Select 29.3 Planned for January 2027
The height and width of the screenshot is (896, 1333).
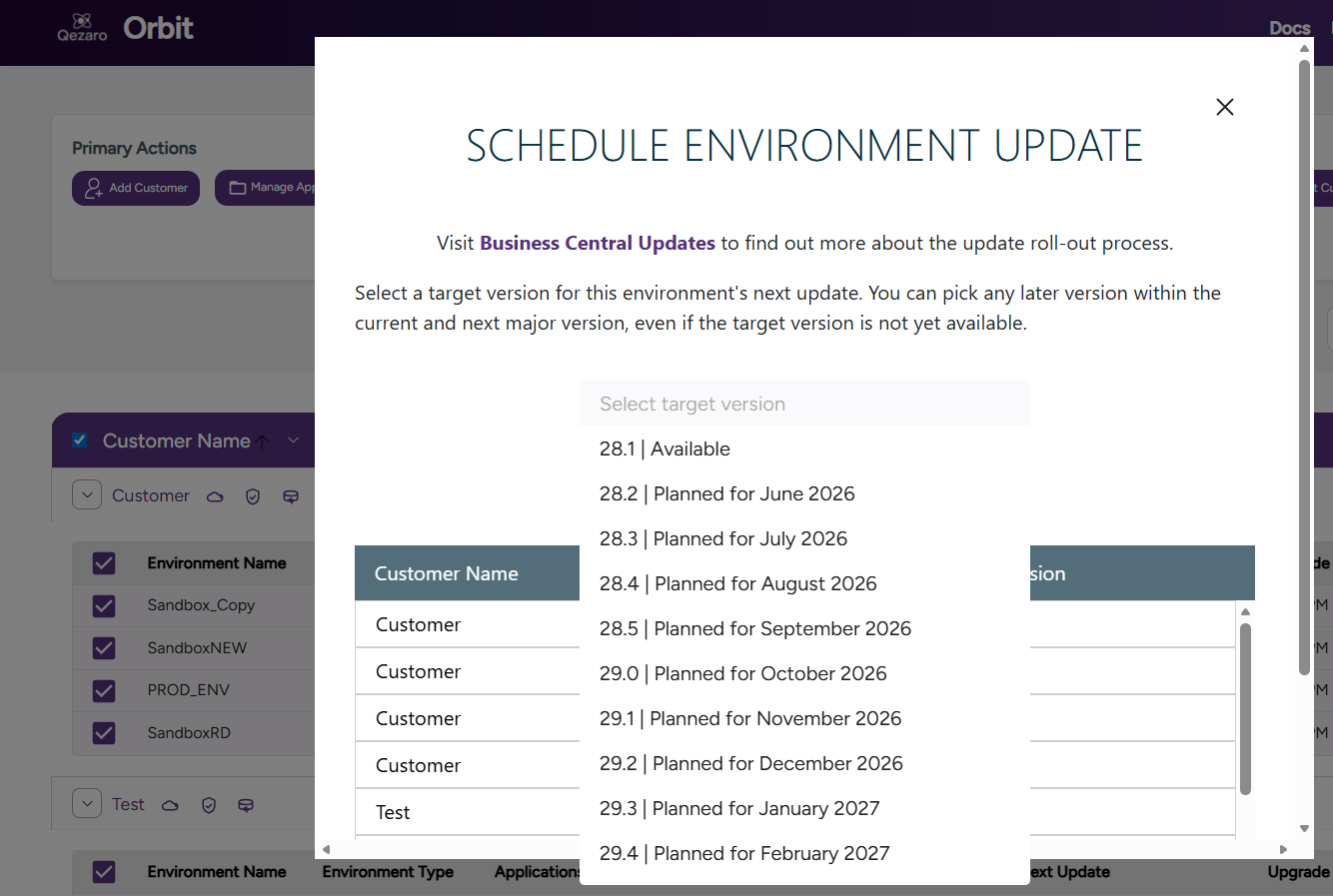tap(804, 808)
